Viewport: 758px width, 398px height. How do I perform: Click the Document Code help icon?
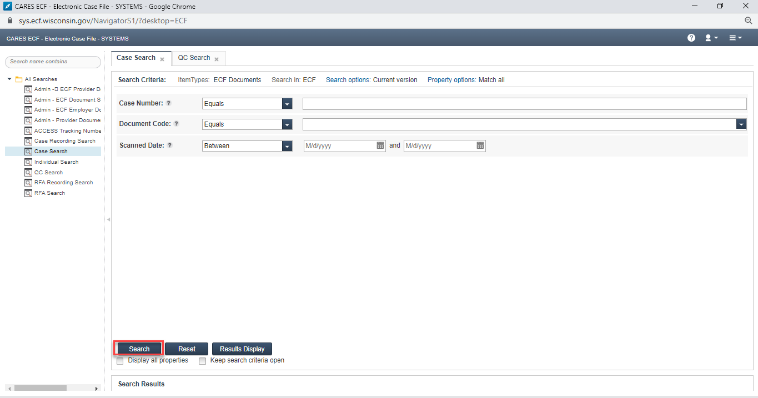click(176, 124)
